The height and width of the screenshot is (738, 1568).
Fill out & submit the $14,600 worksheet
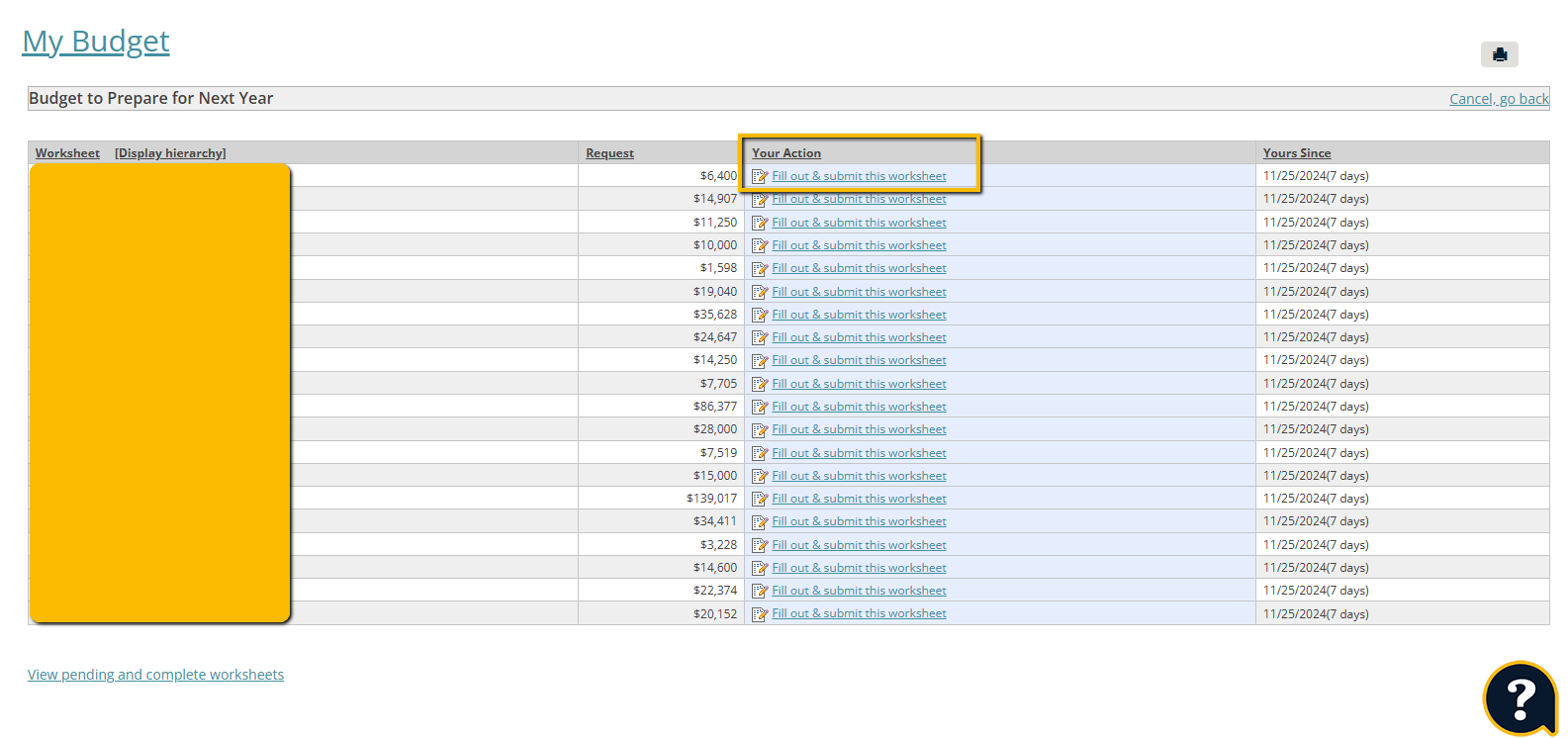point(859,568)
